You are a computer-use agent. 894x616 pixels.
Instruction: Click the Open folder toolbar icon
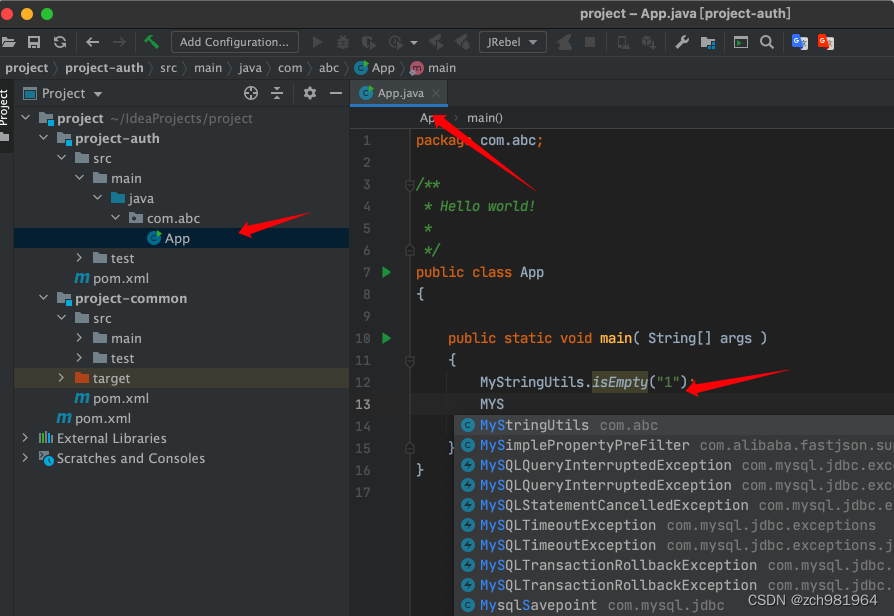tap(8, 42)
